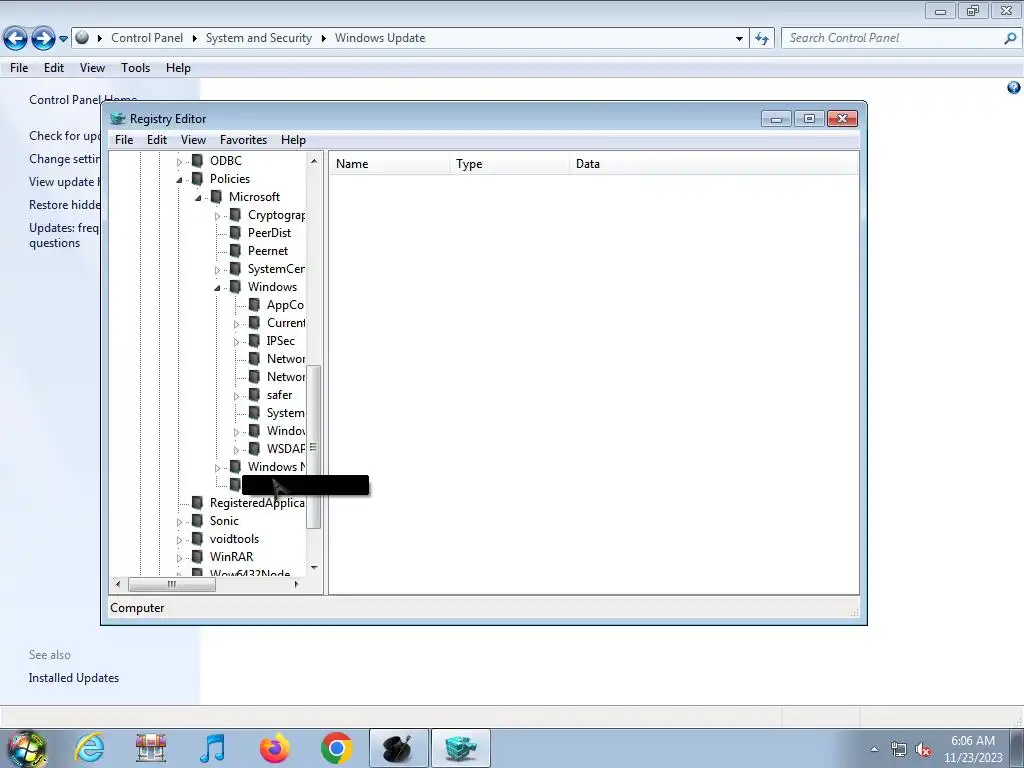Collapse the Policies registry key

pos(180,180)
